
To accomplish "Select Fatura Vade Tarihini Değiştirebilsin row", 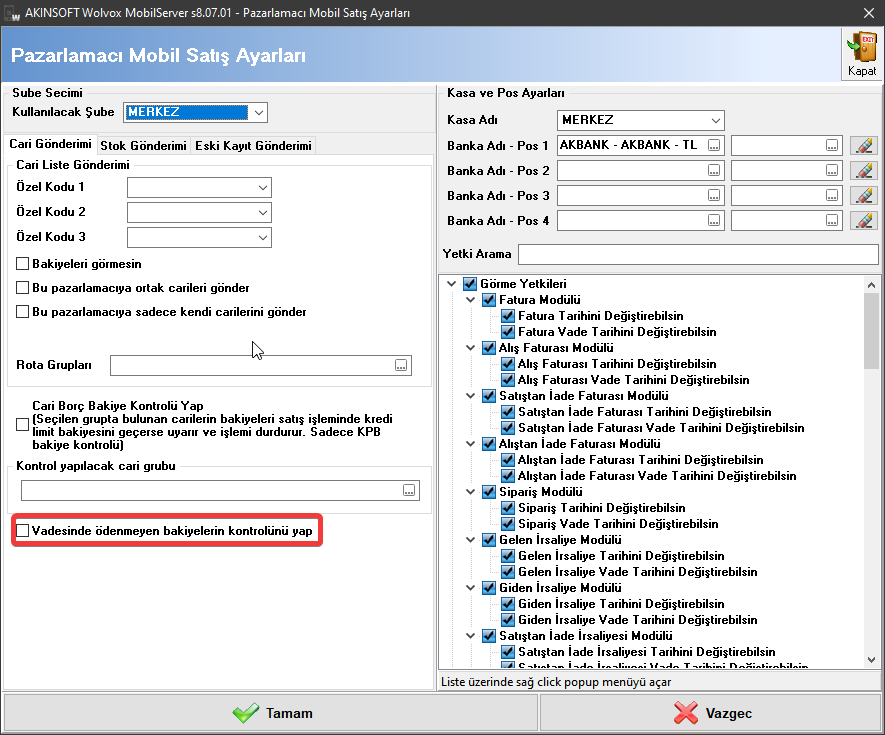I will [617, 332].
